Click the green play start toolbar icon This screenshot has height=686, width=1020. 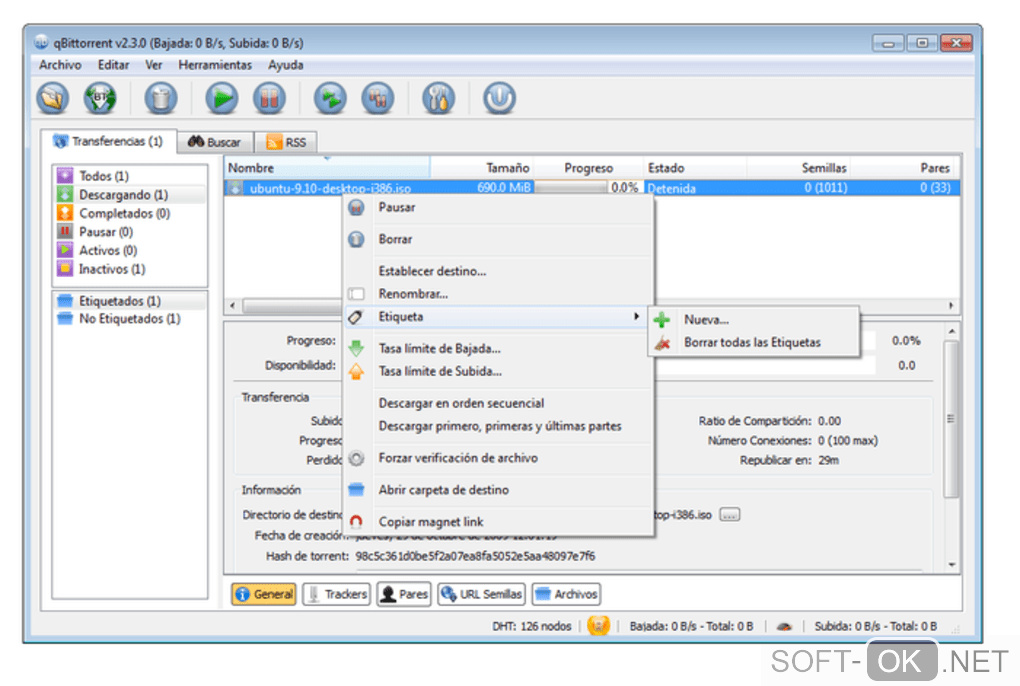coord(222,99)
